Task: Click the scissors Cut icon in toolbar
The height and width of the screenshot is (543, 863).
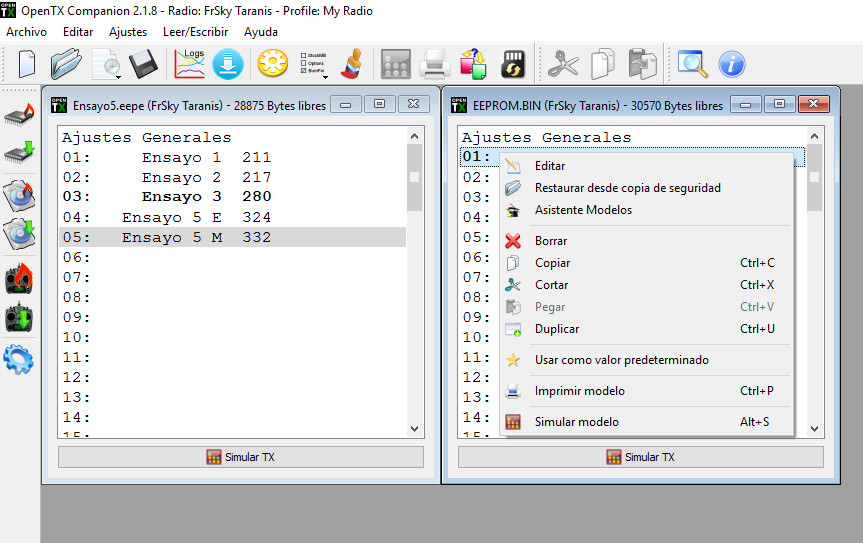Action: [563, 64]
